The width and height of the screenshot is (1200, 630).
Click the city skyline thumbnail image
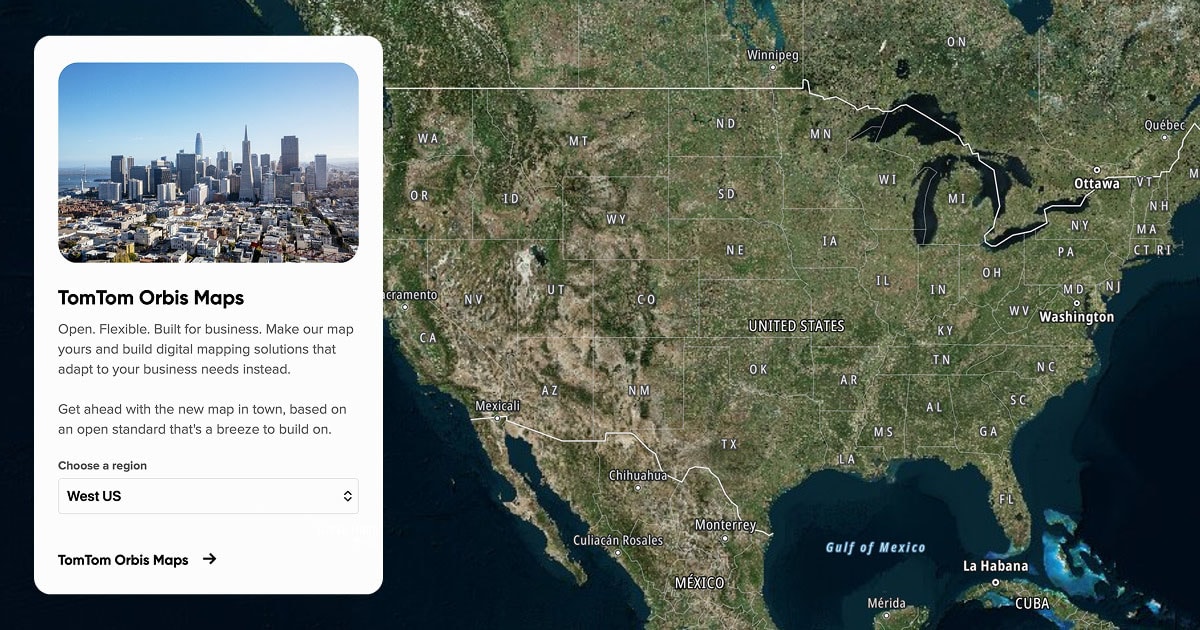(208, 163)
